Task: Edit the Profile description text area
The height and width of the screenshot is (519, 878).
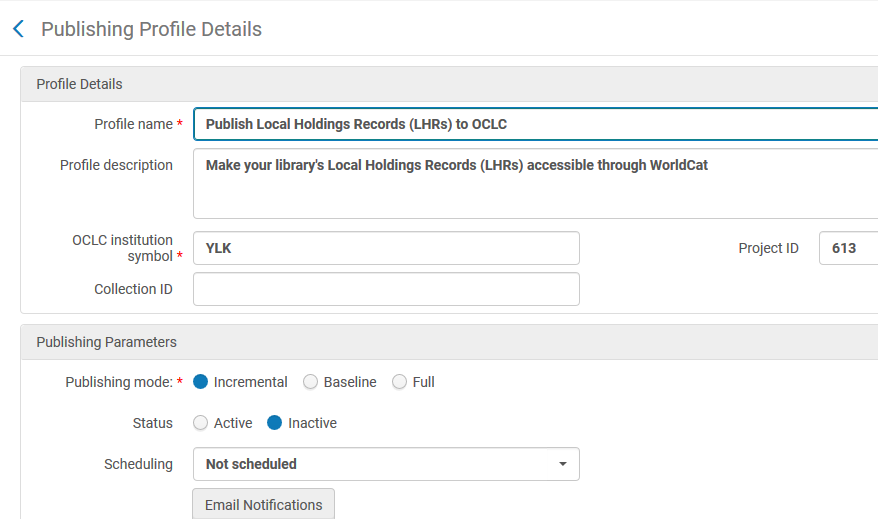Action: 535,184
